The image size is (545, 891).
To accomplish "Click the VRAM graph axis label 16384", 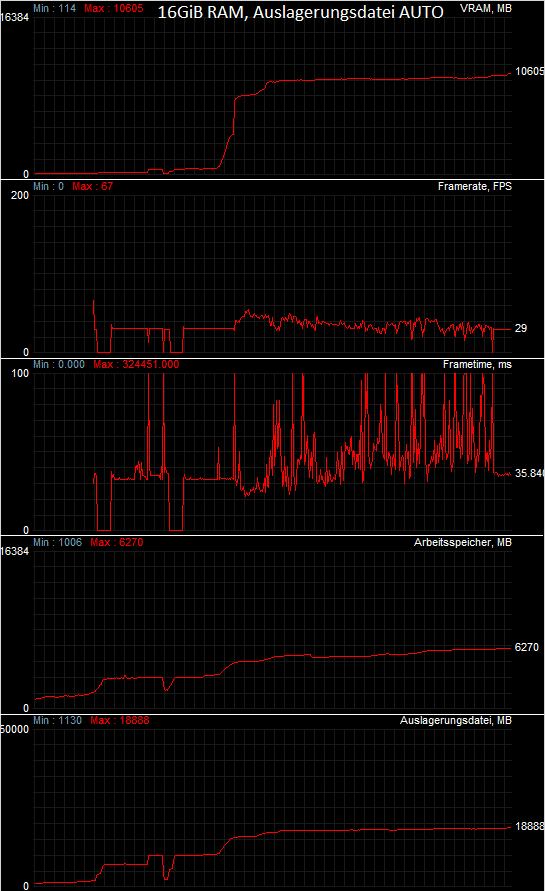I will [15, 18].
